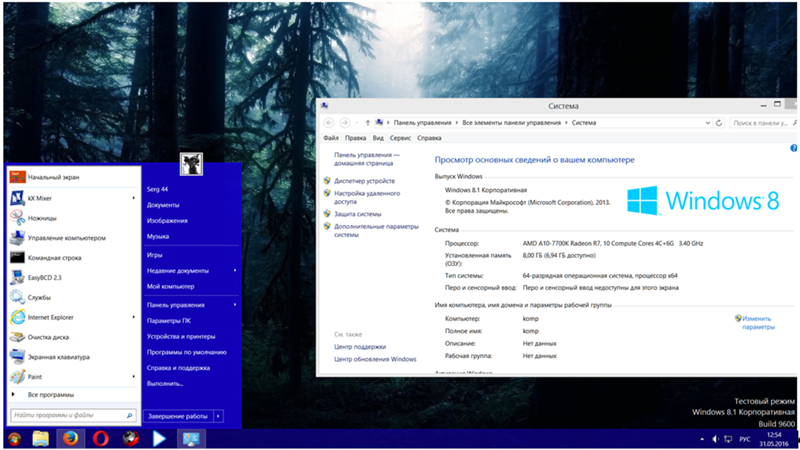Click the refresh button beside the address bar
Image resolution: width=800 pixels, height=450 pixels.
click(x=720, y=122)
